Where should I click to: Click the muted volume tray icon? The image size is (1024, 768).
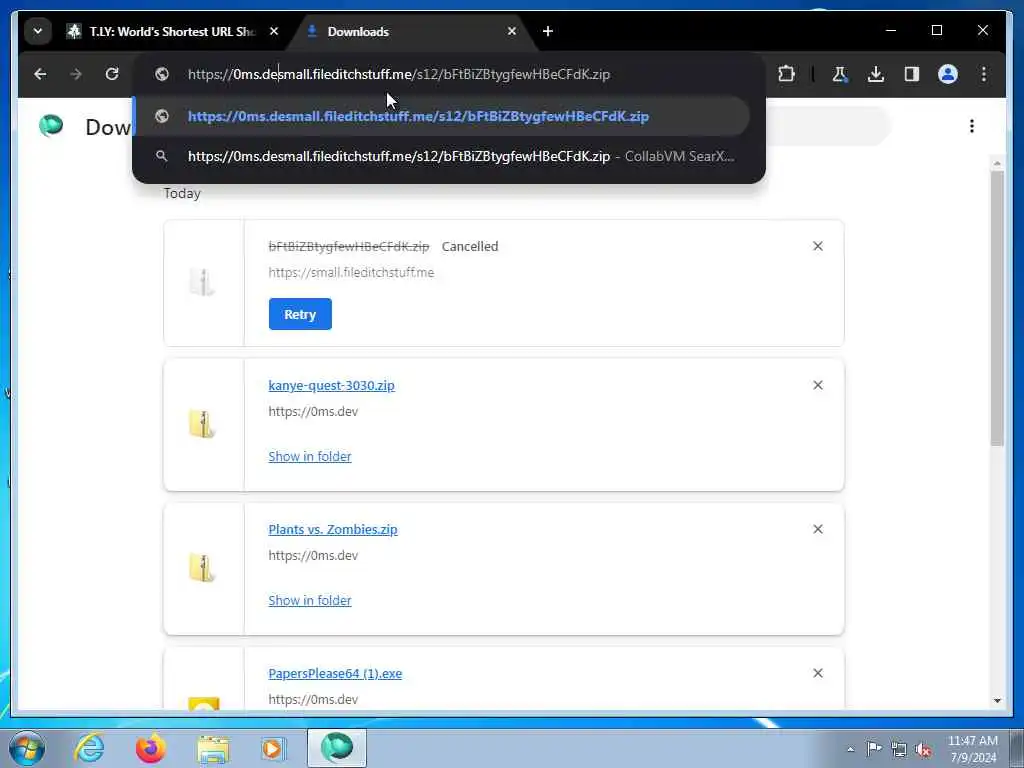click(x=923, y=750)
